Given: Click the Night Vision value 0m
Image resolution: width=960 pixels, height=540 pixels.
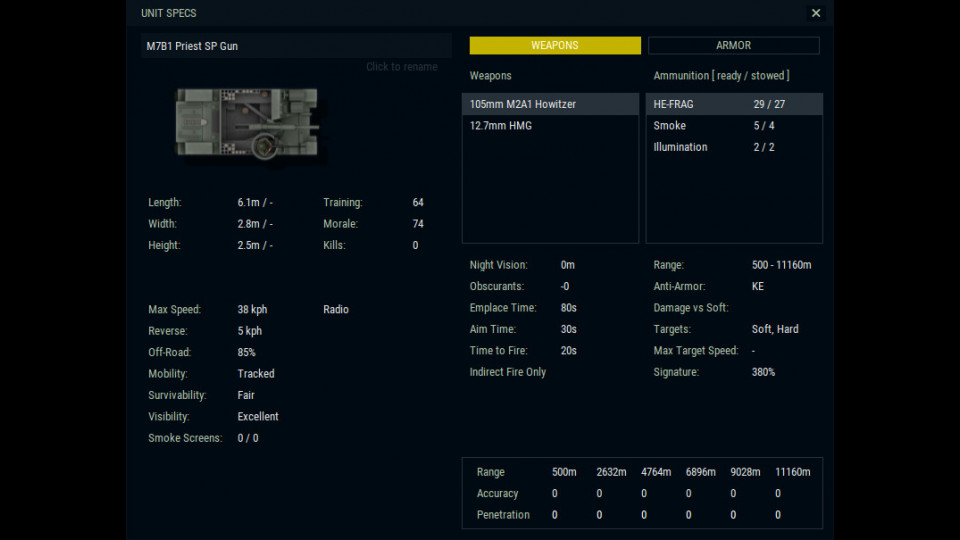Looking at the screenshot, I should click(x=568, y=265).
